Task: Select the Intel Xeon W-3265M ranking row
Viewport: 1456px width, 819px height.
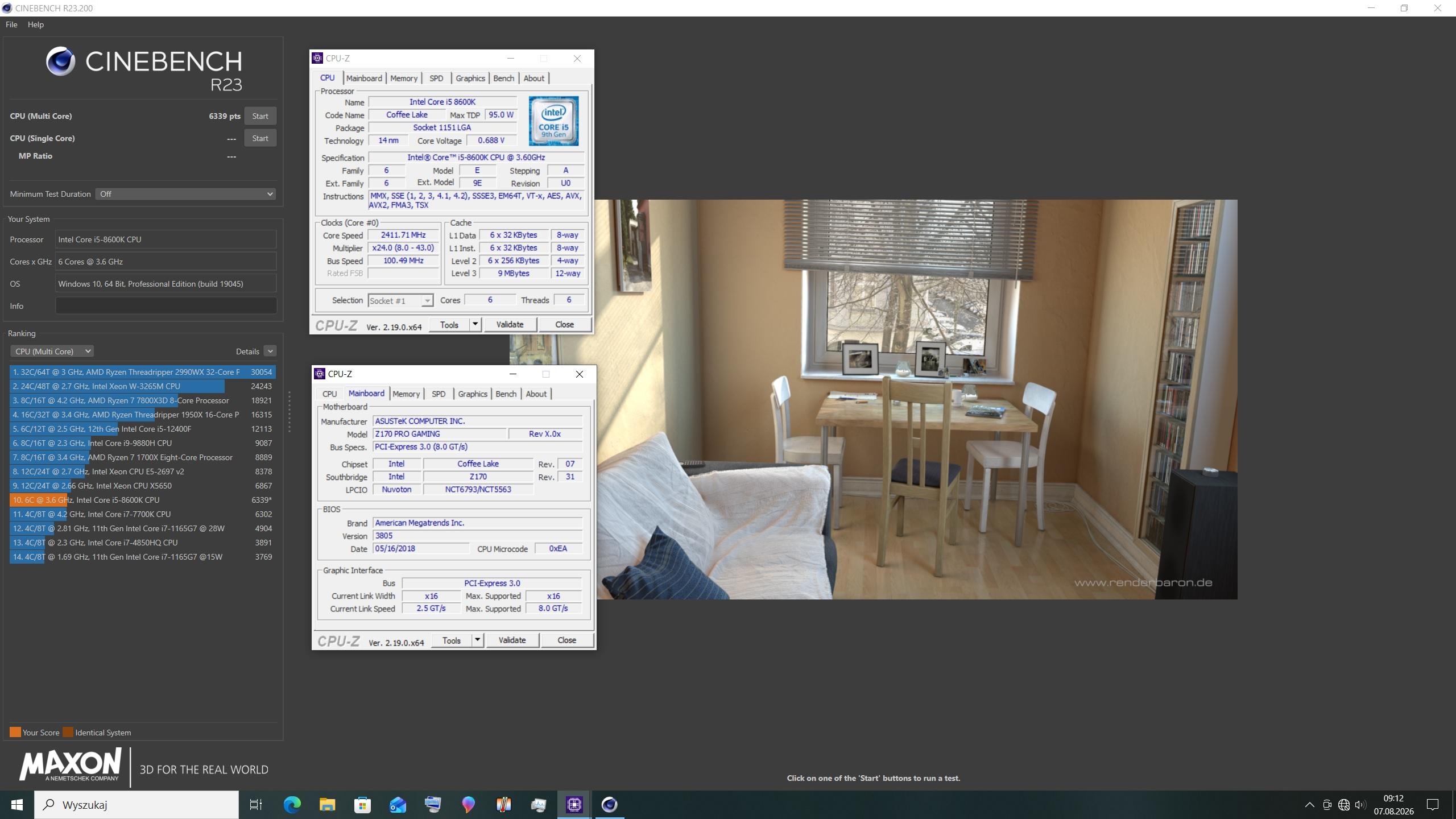Action: [143, 386]
